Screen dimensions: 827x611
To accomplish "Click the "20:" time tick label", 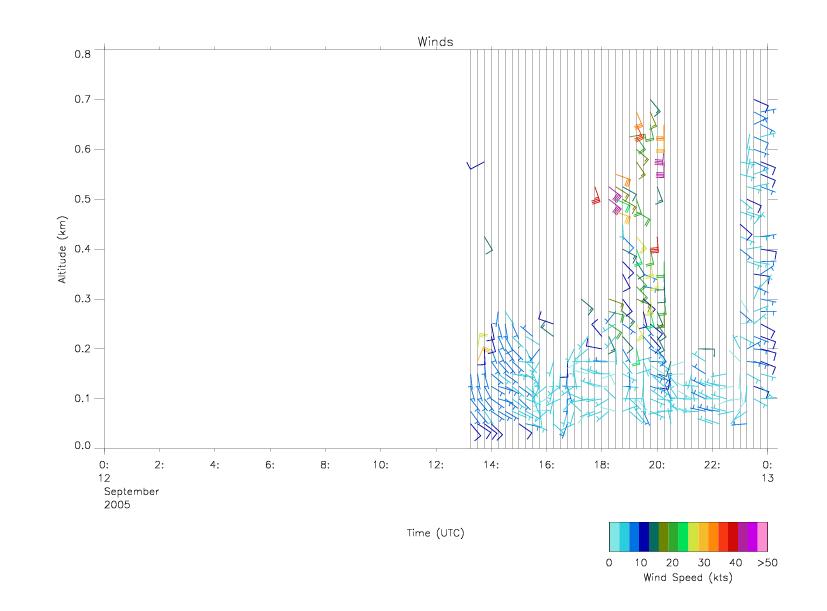I will point(657,465).
